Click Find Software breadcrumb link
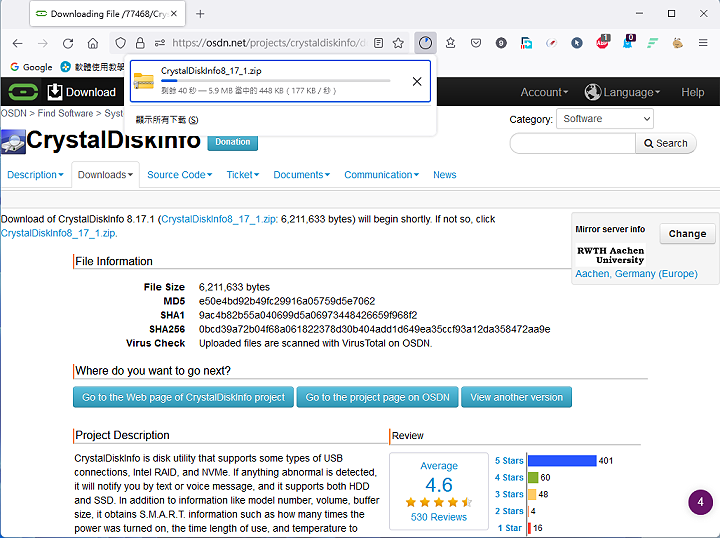 pyautogui.click(x=65, y=114)
